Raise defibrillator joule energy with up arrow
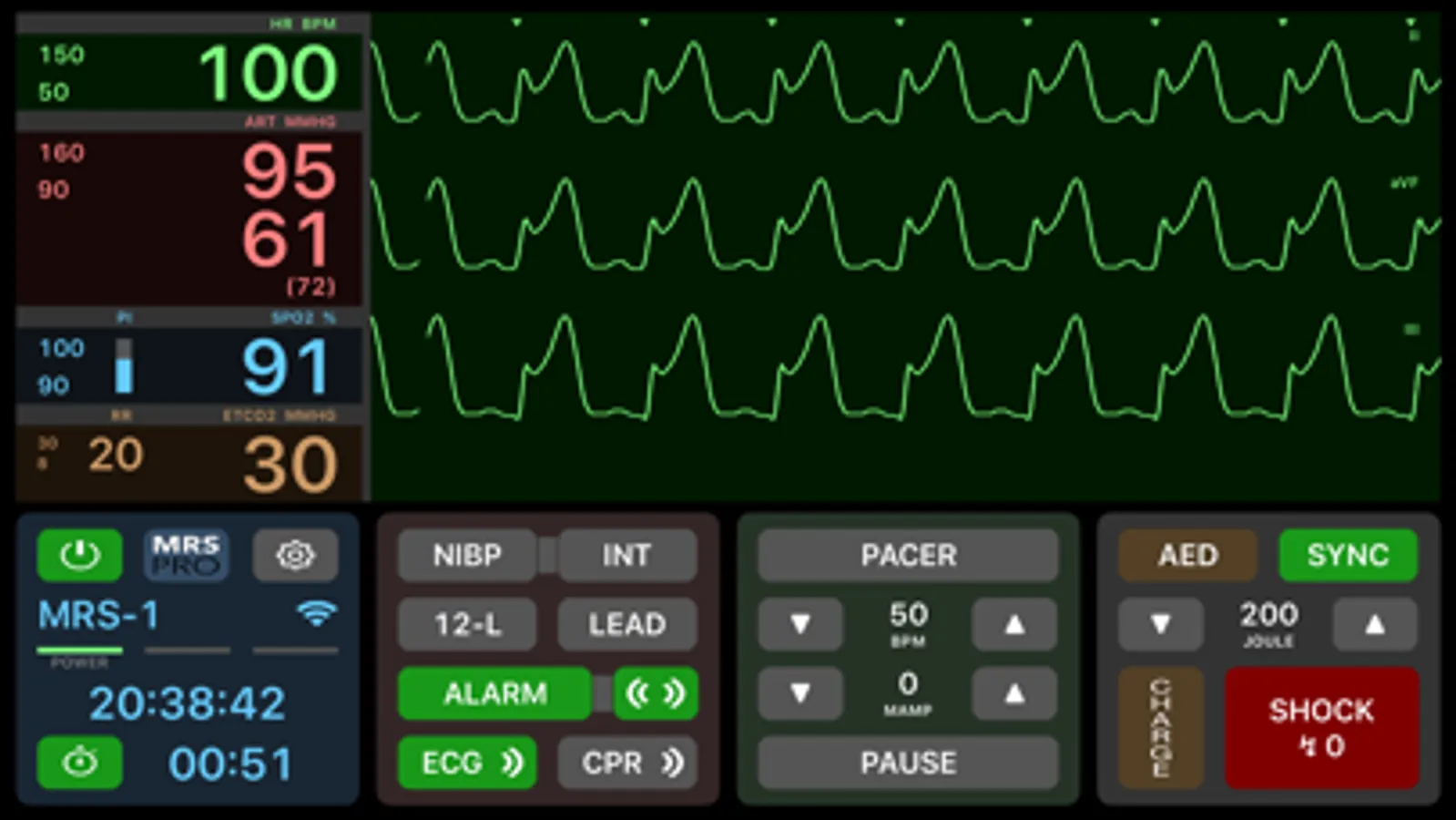The image size is (1456, 820). (1375, 624)
